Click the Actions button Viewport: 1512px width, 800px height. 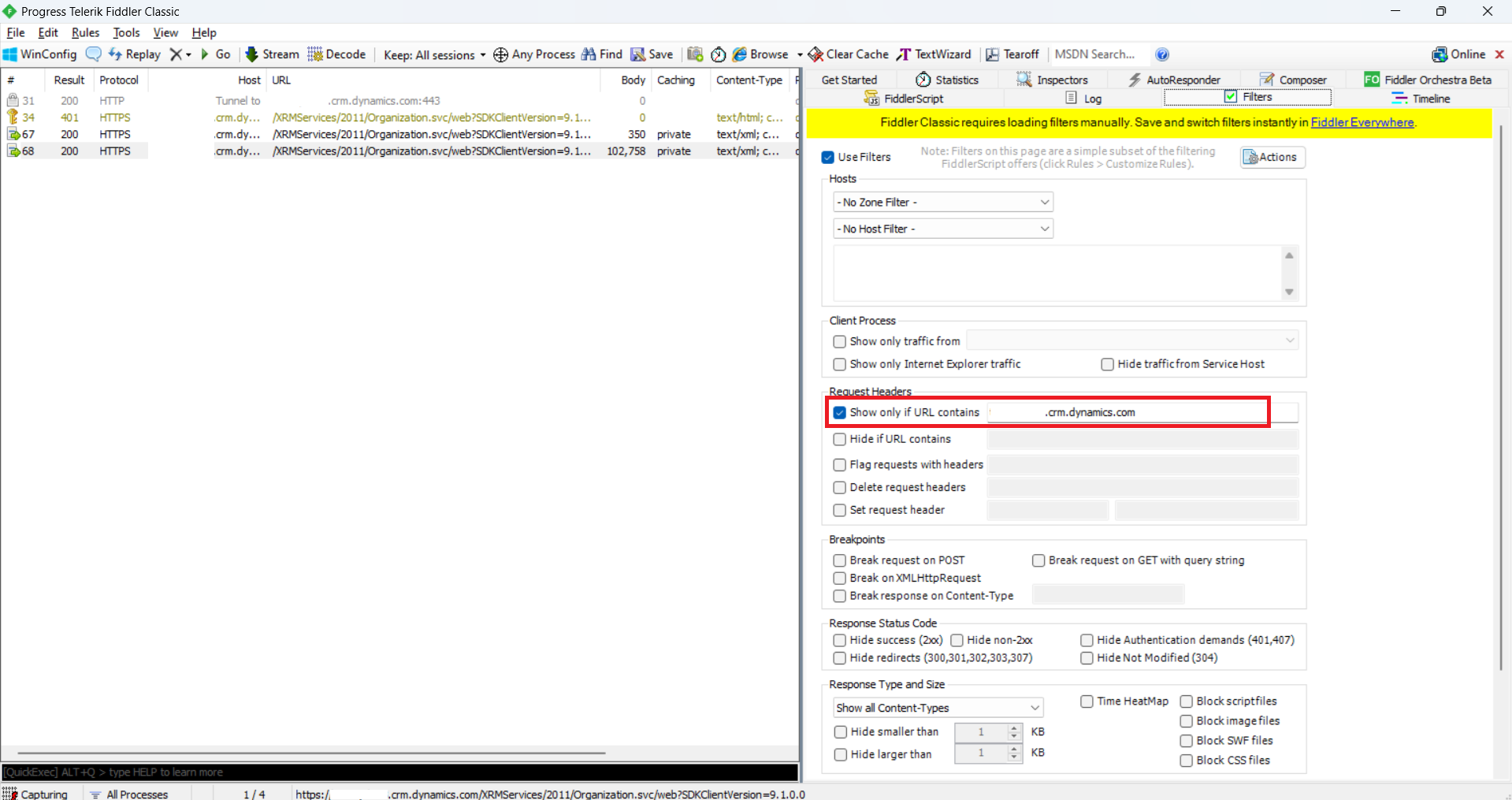click(x=1272, y=157)
